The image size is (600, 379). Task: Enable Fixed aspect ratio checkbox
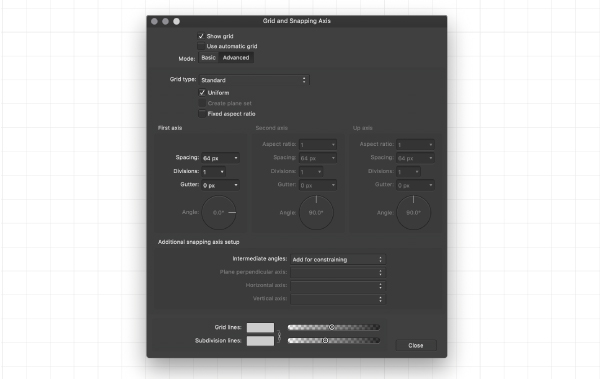(x=202, y=114)
